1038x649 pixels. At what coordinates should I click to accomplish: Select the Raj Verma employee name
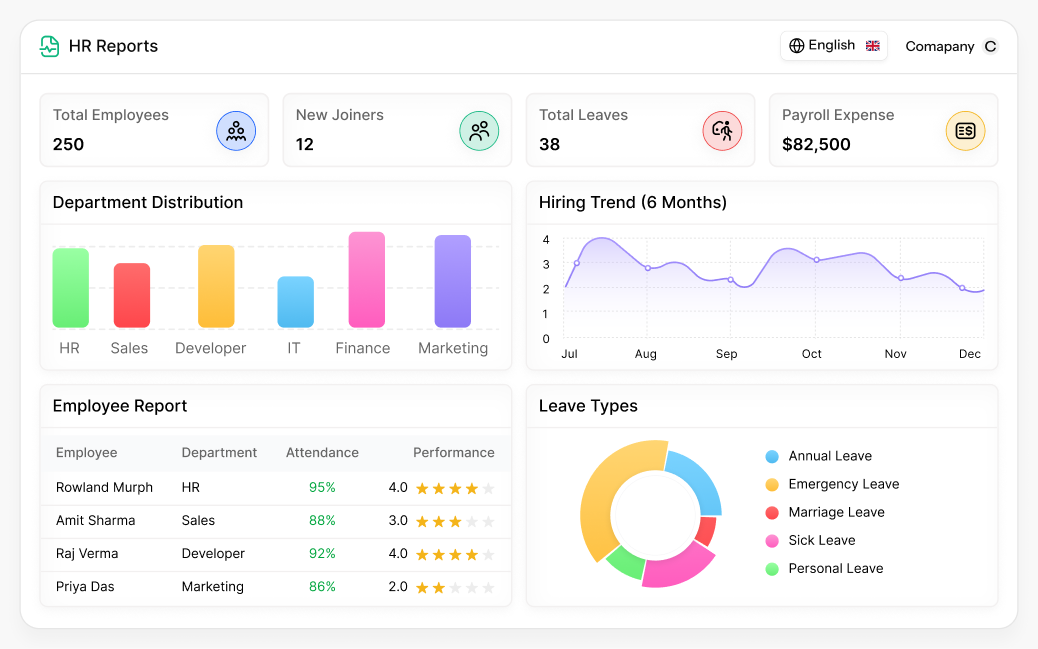(x=87, y=554)
